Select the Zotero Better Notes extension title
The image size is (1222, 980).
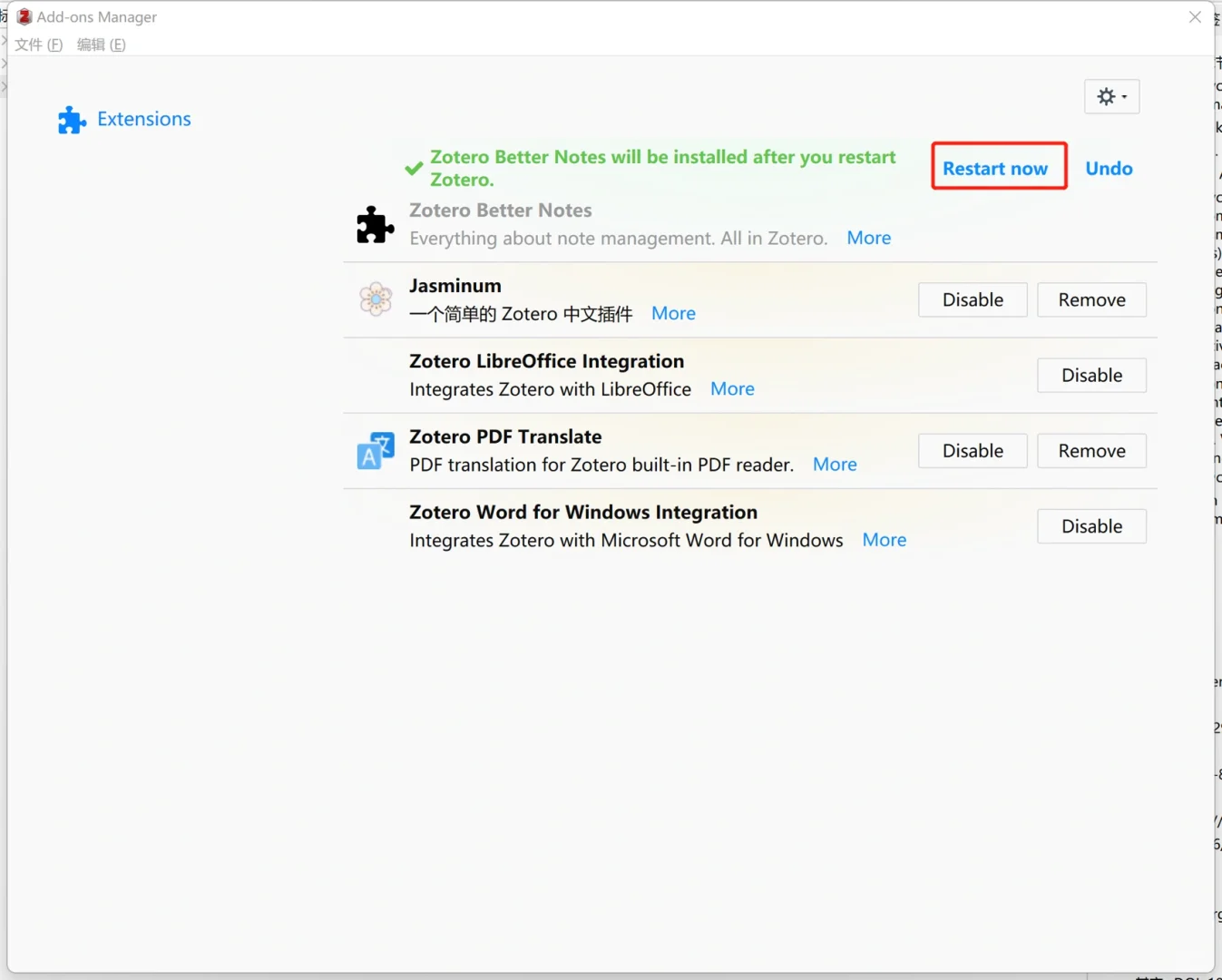pos(501,211)
